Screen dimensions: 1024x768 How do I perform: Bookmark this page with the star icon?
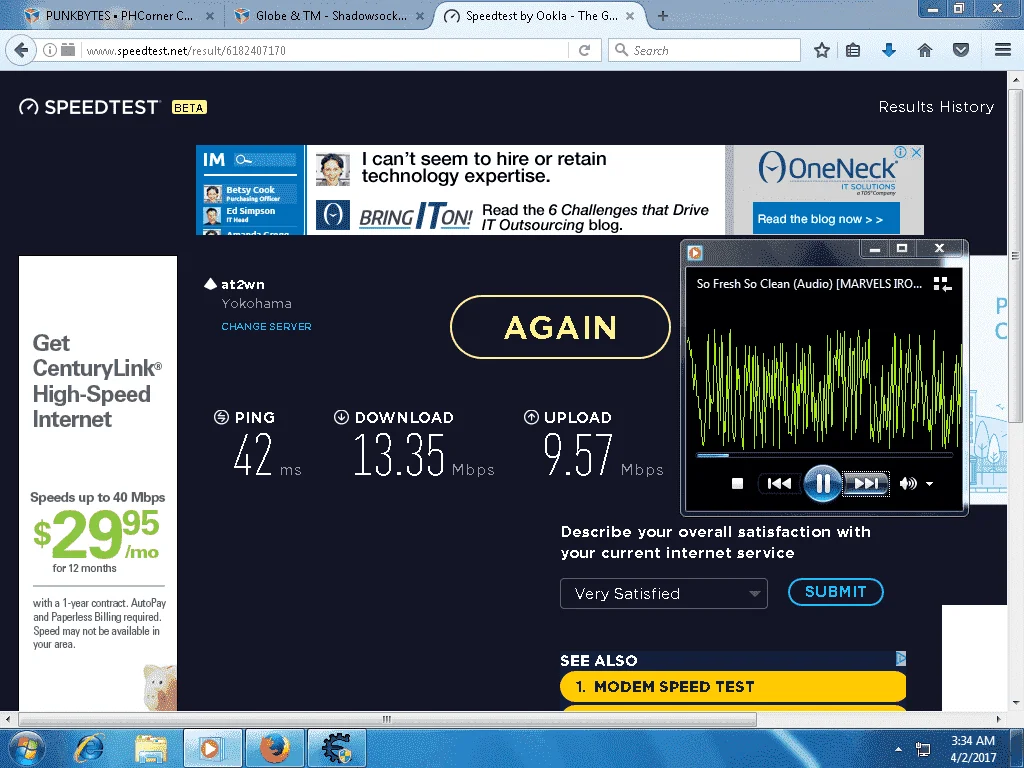(822, 50)
